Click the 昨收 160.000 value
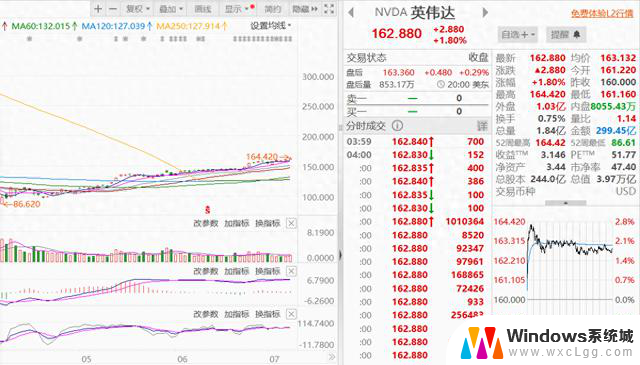This screenshot has width=640, height=365. tap(618, 82)
